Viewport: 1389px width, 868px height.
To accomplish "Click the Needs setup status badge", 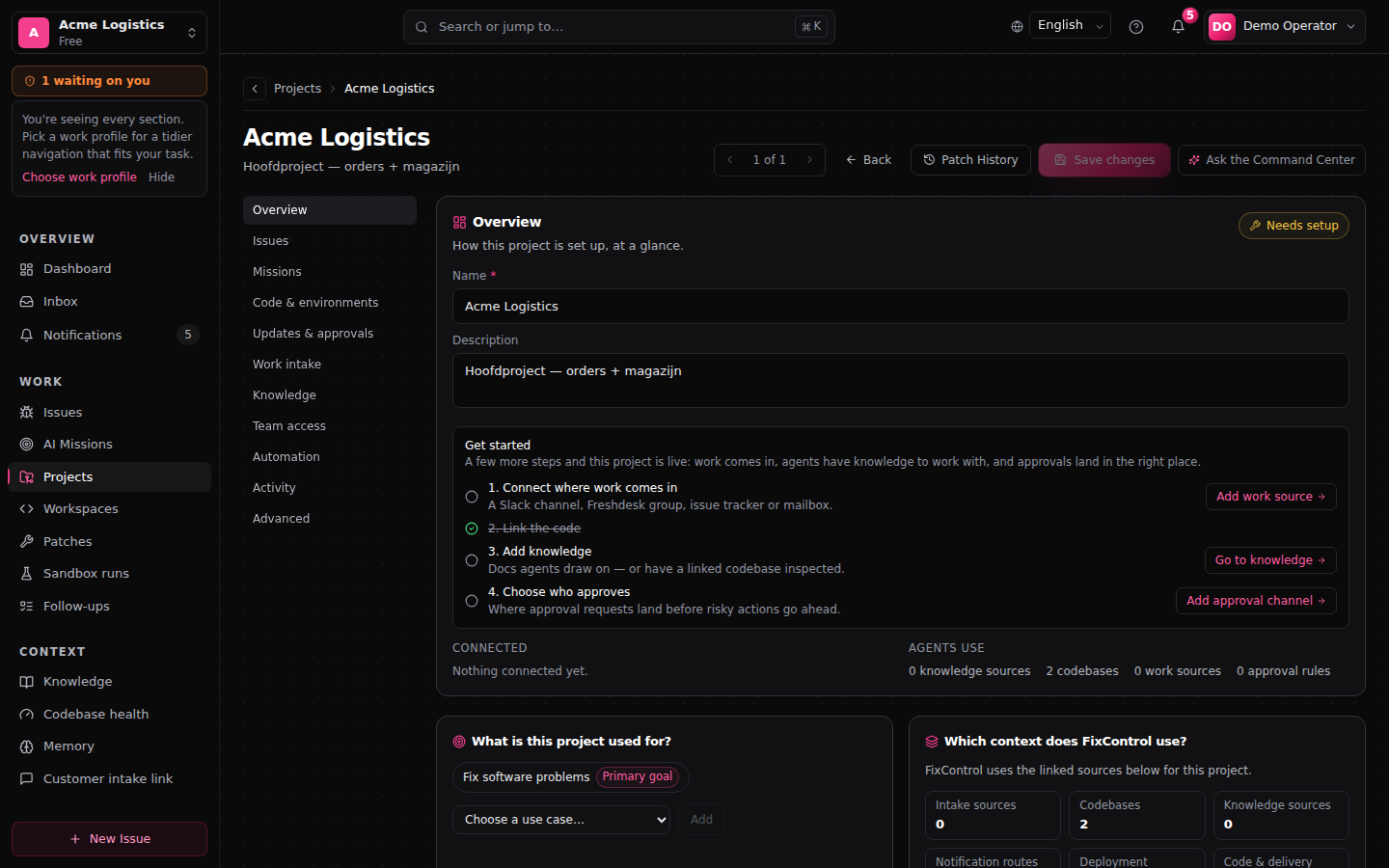I will (x=1294, y=226).
